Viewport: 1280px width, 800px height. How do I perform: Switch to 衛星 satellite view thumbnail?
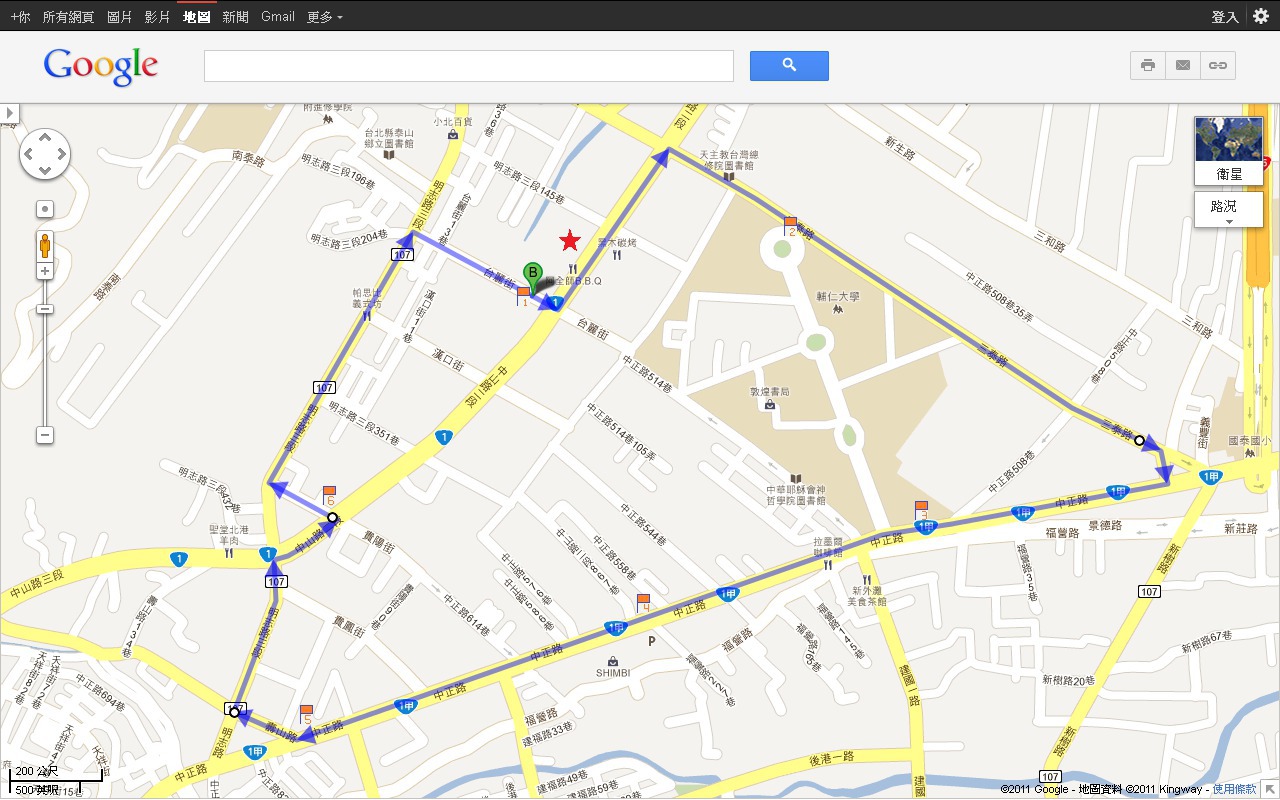1229,151
